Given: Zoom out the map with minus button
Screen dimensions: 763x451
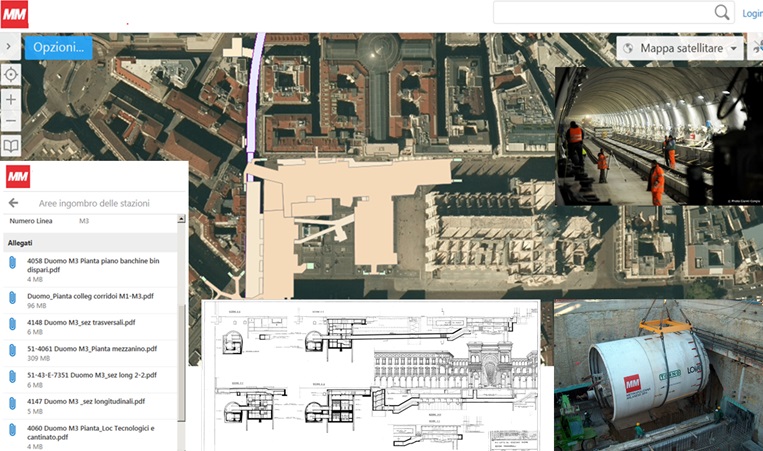Looking at the screenshot, I should click(11, 121).
